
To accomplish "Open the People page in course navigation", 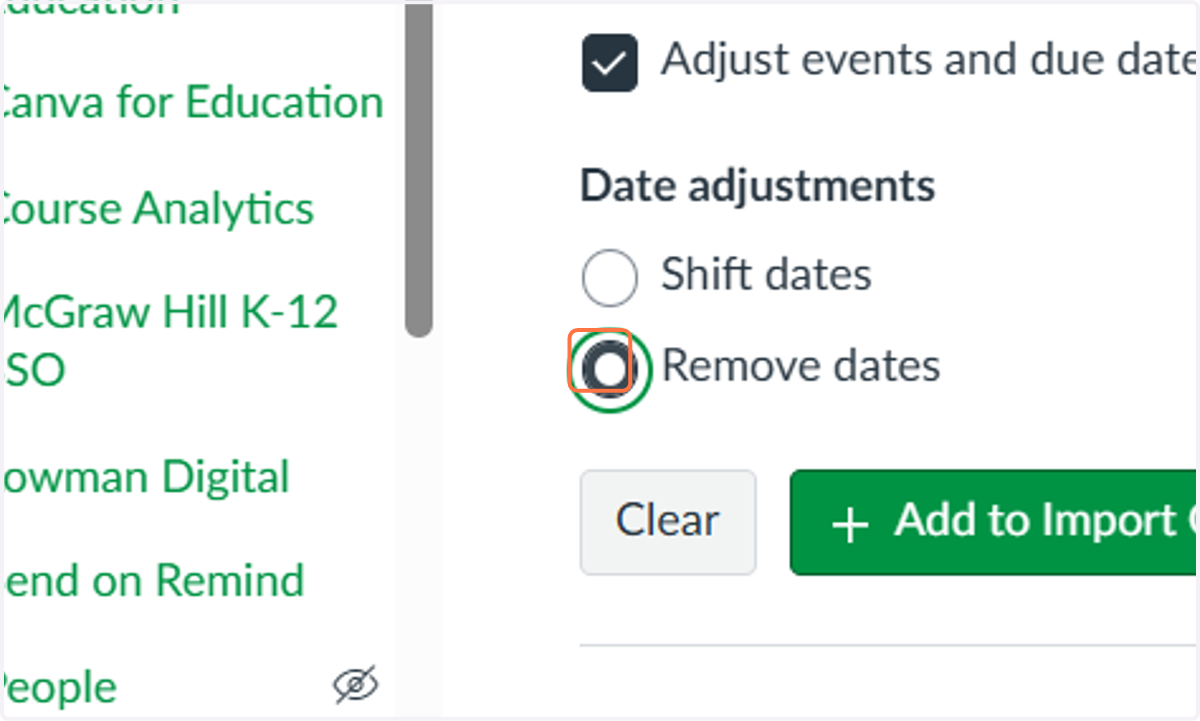I will tap(59, 688).
